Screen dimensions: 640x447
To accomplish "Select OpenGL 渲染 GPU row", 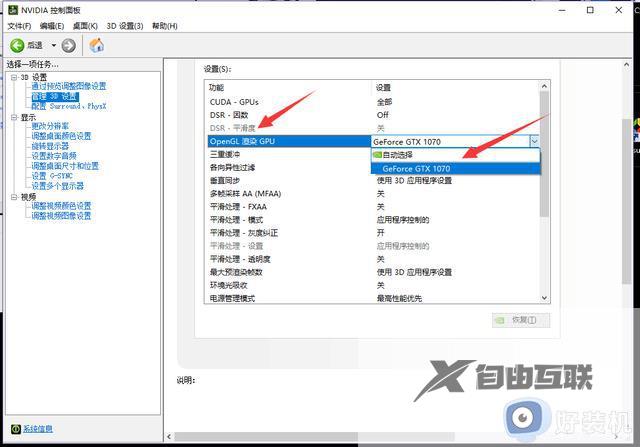I will [289, 141].
